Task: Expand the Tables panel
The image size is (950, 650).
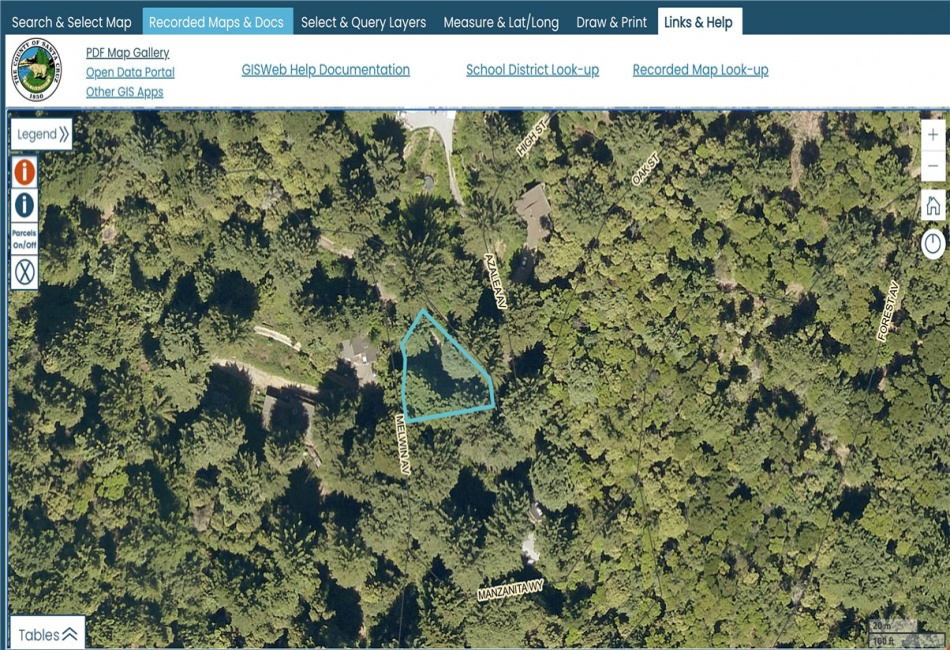Action: pos(48,634)
